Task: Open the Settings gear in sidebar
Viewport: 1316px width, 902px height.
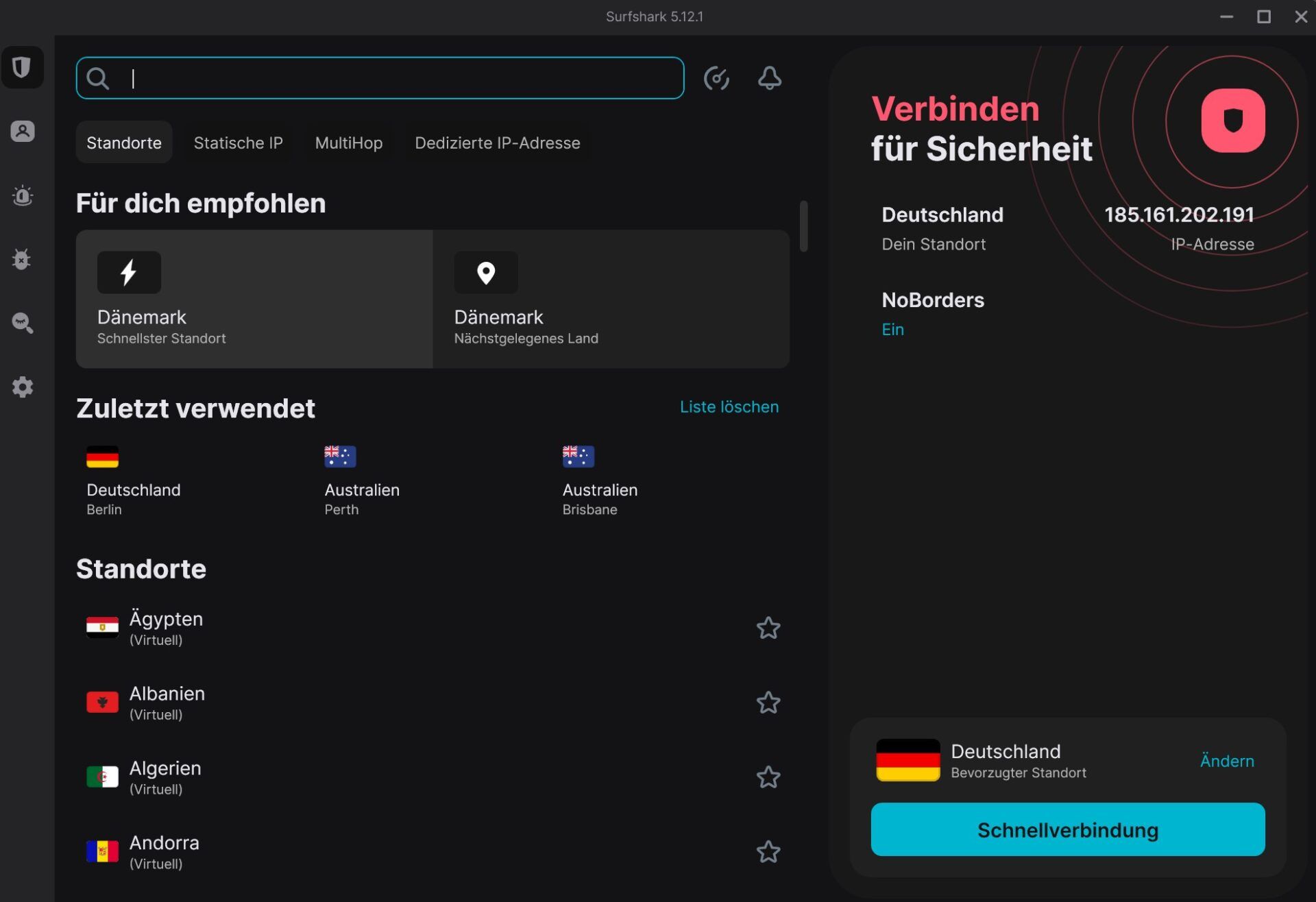Action: 22,387
